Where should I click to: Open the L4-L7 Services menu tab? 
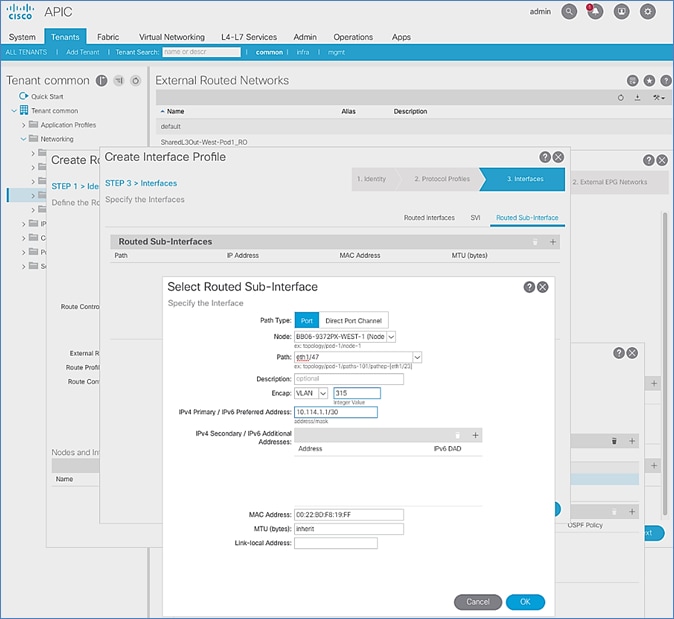coord(249,37)
